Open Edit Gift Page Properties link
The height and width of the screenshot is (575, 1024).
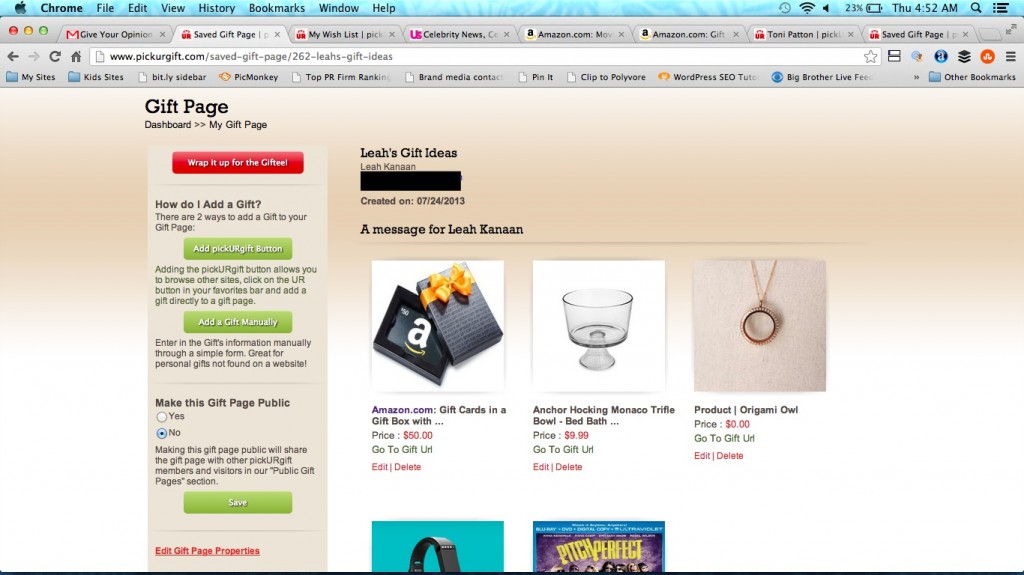207,551
